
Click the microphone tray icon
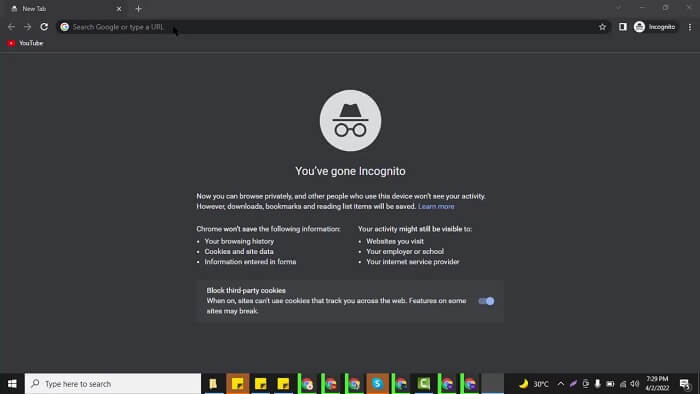597,384
